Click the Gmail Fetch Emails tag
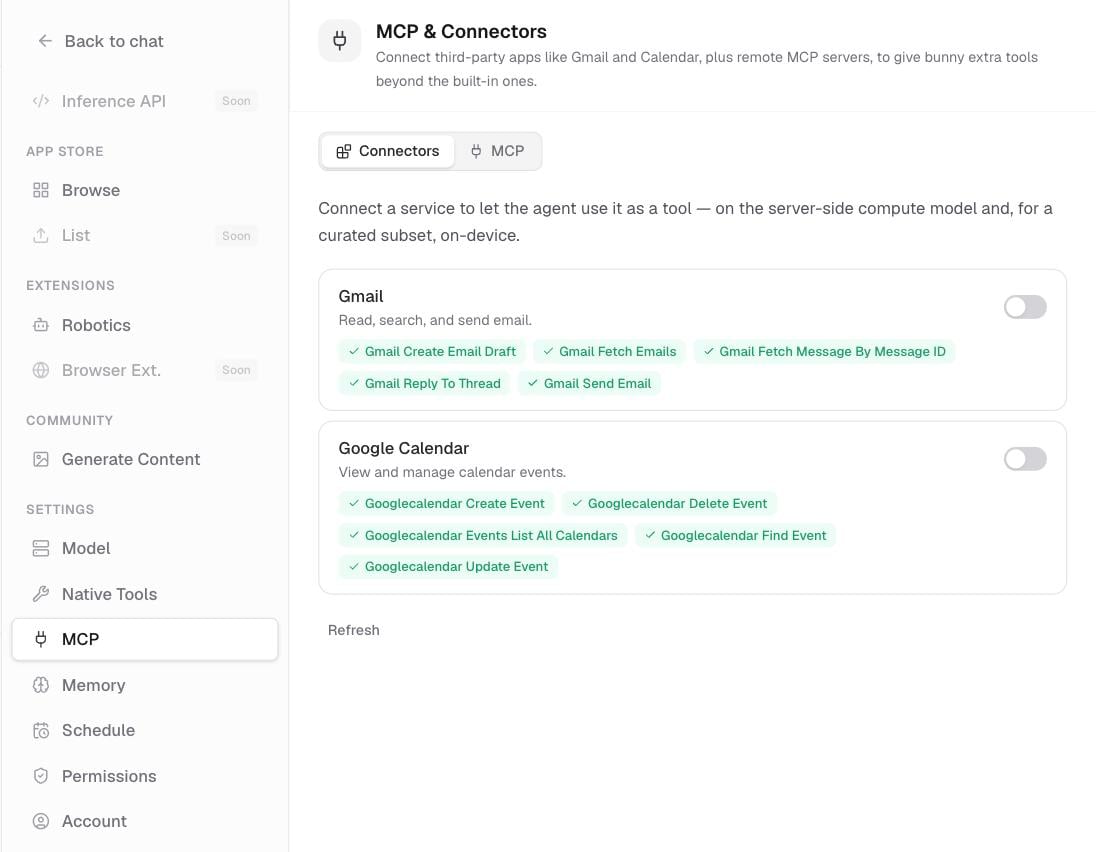 tap(610, 352)
